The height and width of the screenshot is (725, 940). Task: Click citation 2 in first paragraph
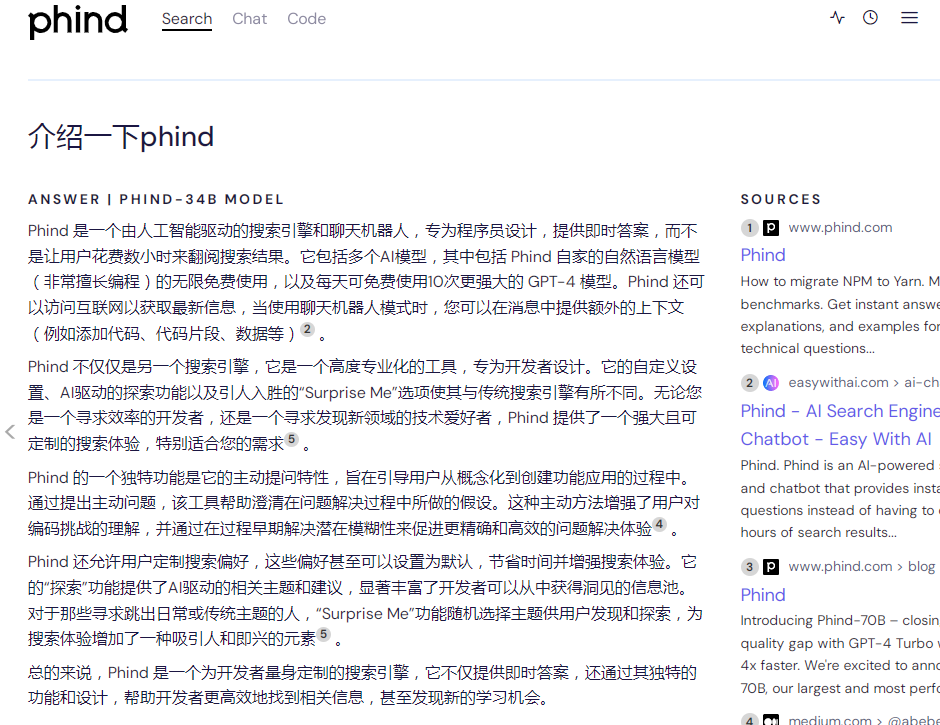307,329
